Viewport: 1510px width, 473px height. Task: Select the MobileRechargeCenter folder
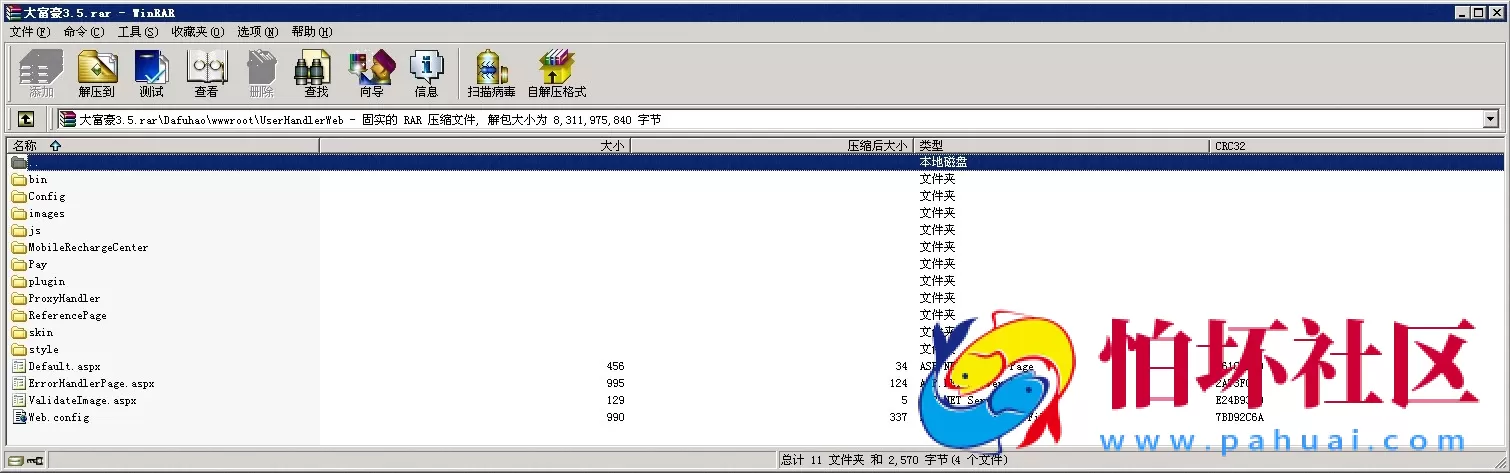[88, 248]
